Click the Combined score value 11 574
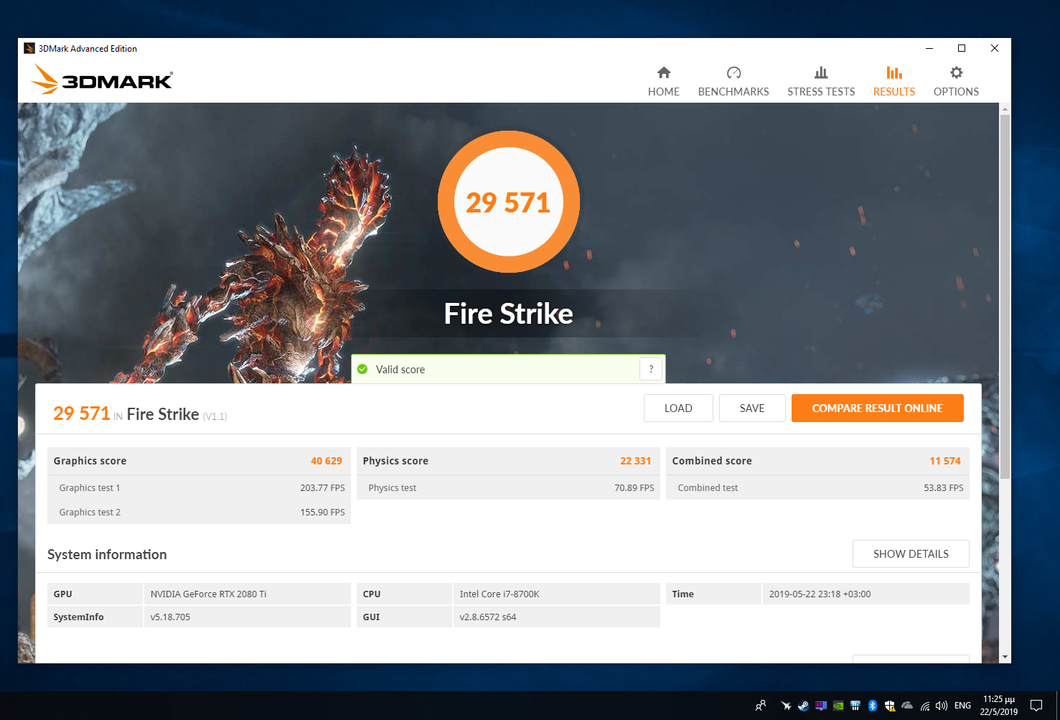Screen dimensions: 1060x720 coord(945,461)
